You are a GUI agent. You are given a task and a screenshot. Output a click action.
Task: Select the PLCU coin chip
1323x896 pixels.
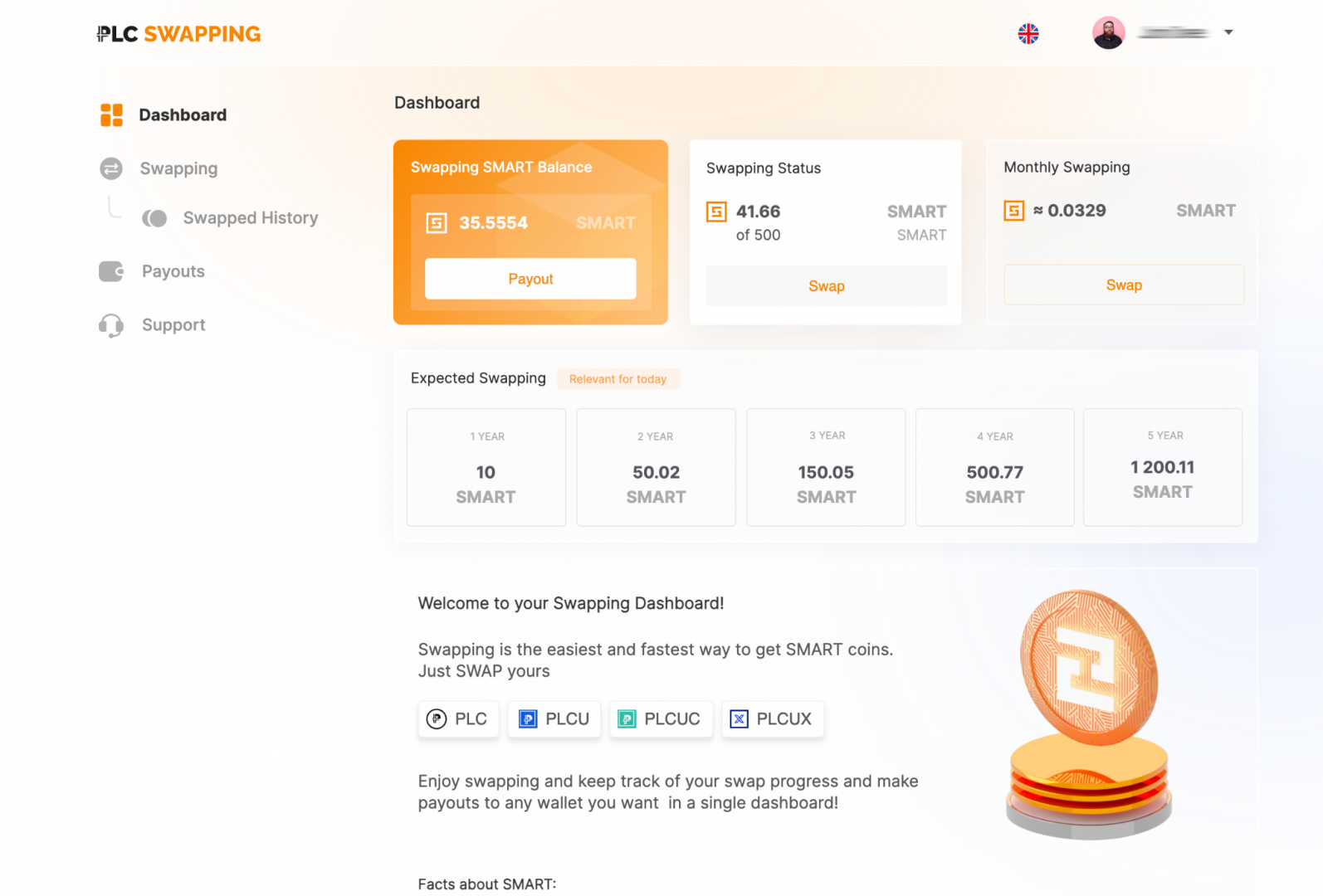tap(554, 719)
